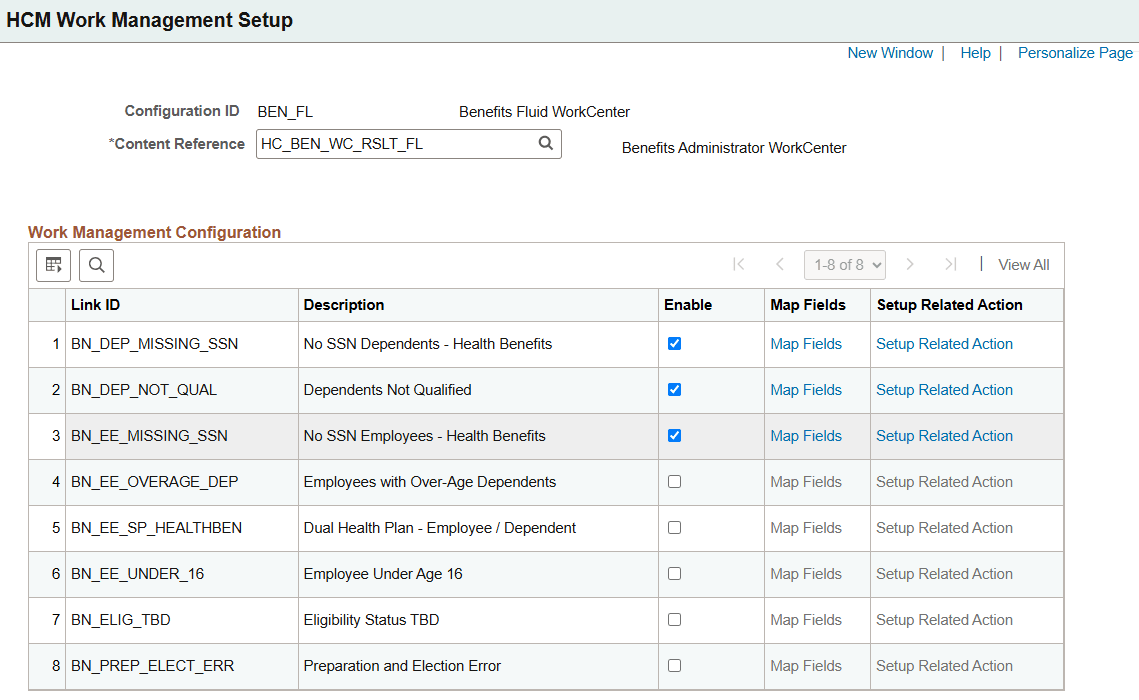Screen dimensions: 1139x700
Task: Open Personalize Page link
Action: 1075,52
